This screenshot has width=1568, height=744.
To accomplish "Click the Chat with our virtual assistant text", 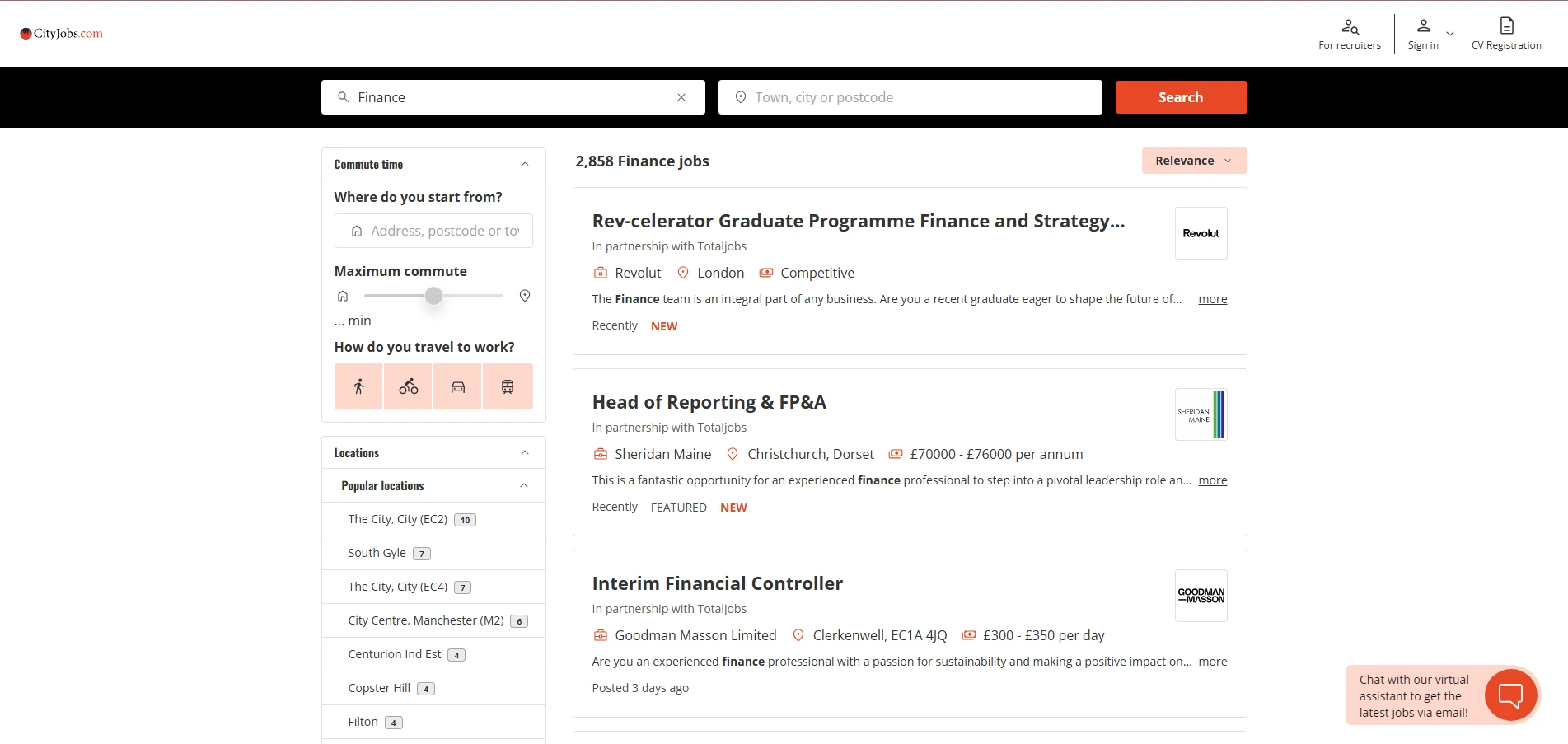I will (1414, 696).
